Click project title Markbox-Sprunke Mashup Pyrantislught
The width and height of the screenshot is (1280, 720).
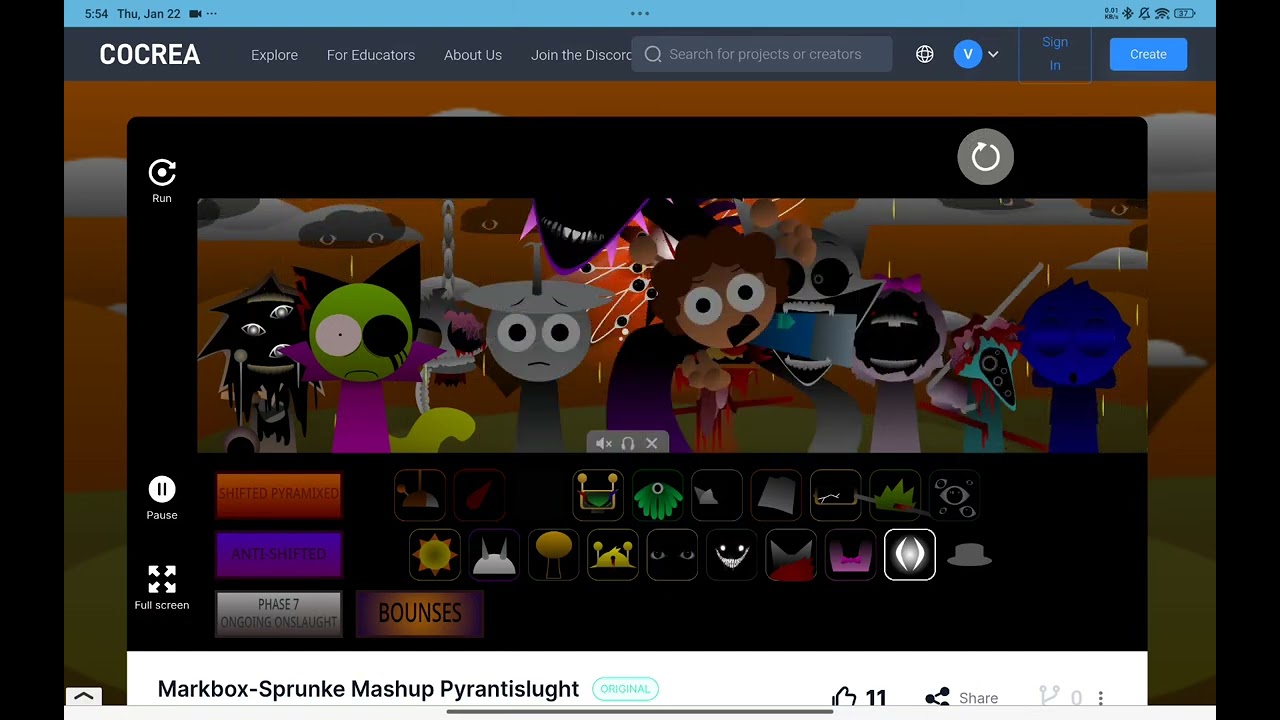(x=368, y=689)
